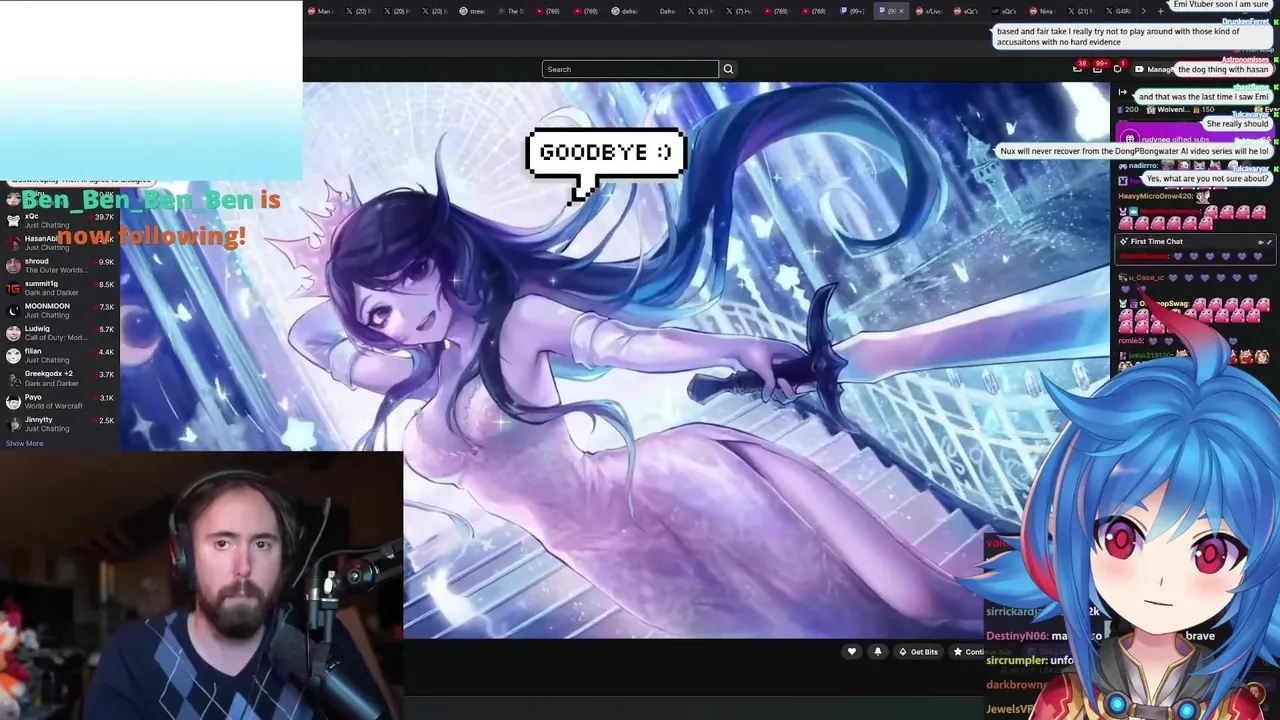The image size is (1280, 720).
Task: Switch to the 'Nina' browser tab
Action: coord(1042,11)
